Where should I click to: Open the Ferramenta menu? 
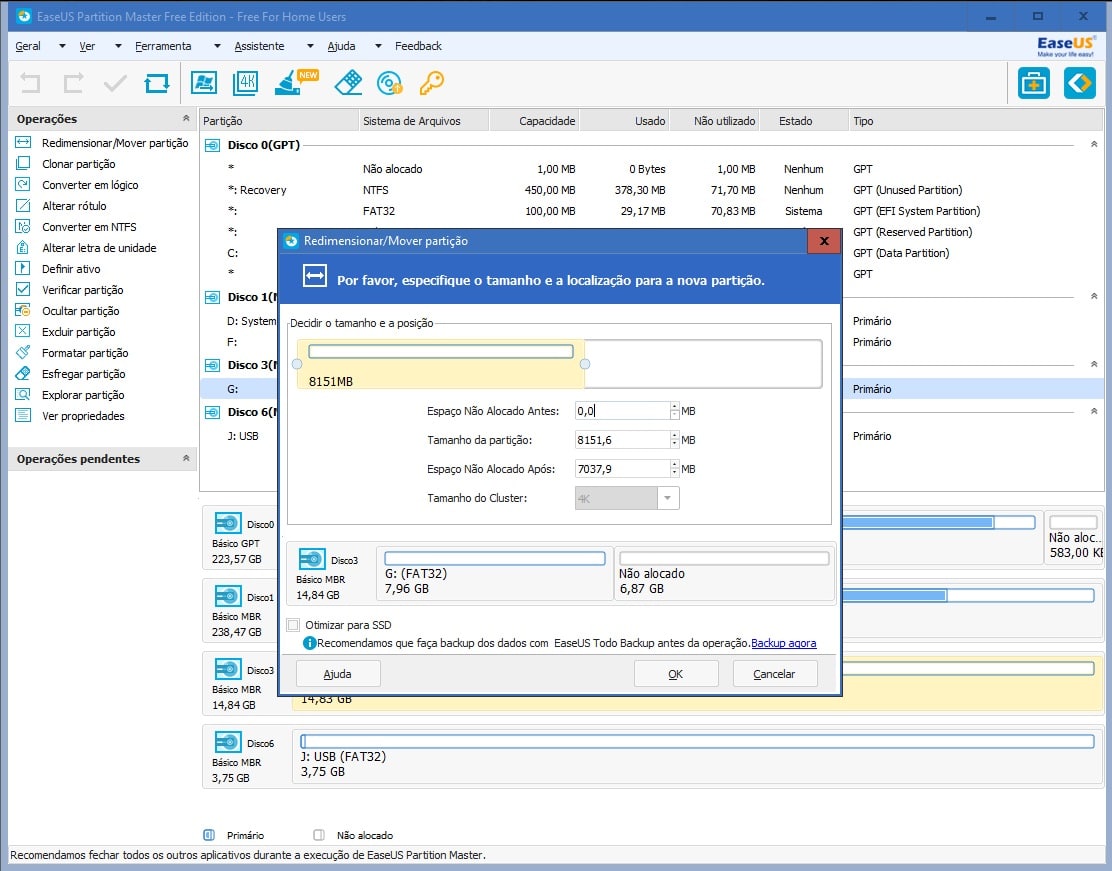(163, 46)
